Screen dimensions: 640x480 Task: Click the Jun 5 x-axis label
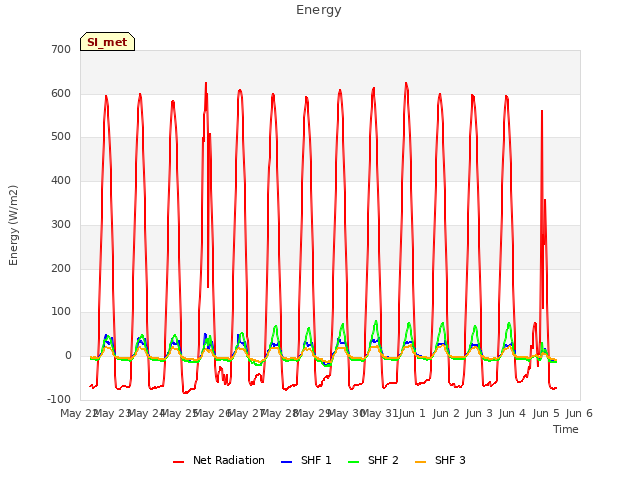tap(546, 413)
